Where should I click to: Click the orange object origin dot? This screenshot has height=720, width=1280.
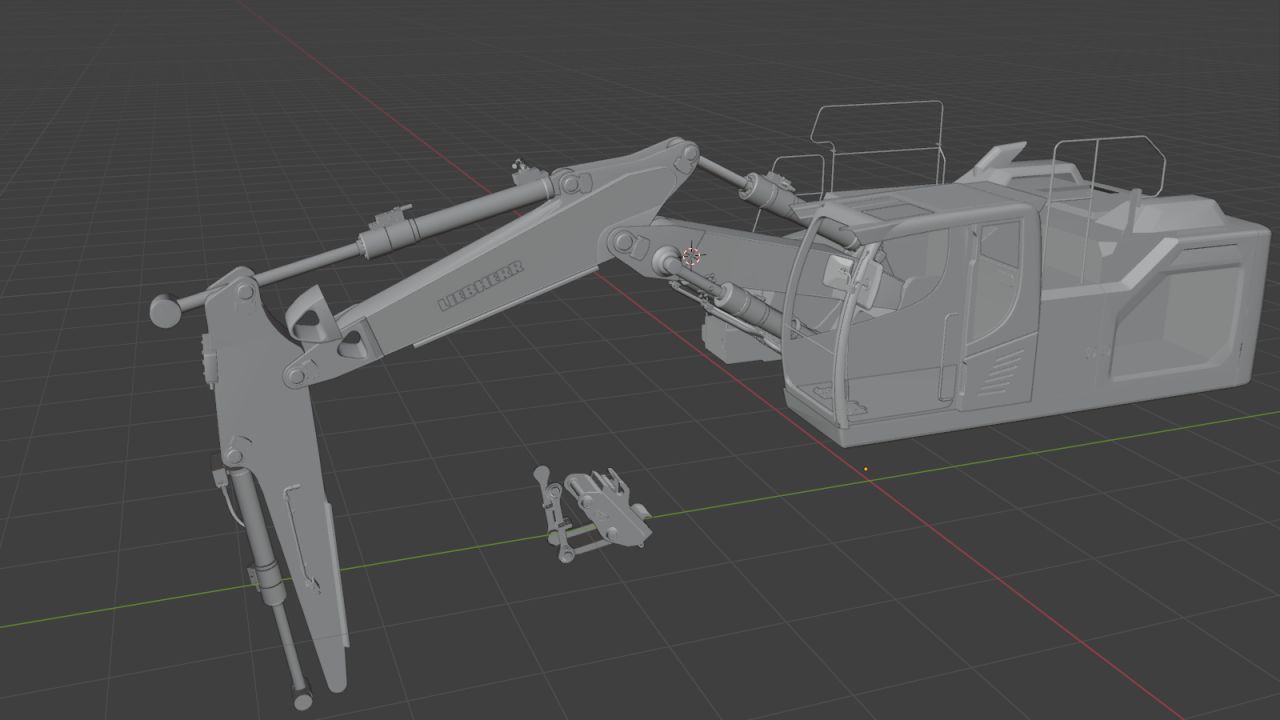click(866, 468)
